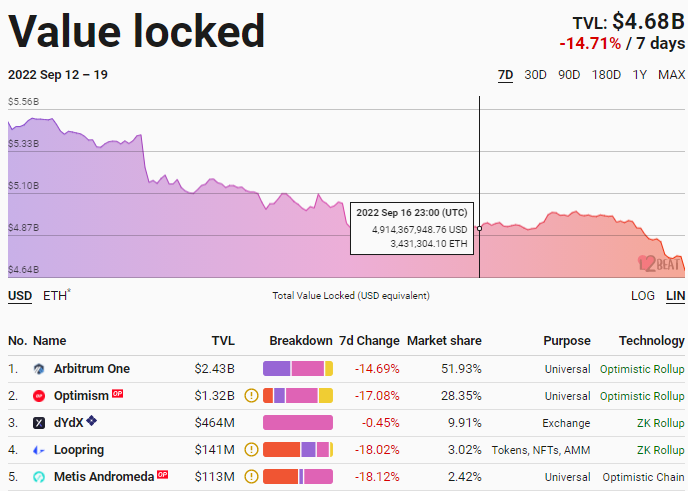The image size is (688, 491).
Task: Open the Arbitrum One project link
Action: [x=92, y=369]
